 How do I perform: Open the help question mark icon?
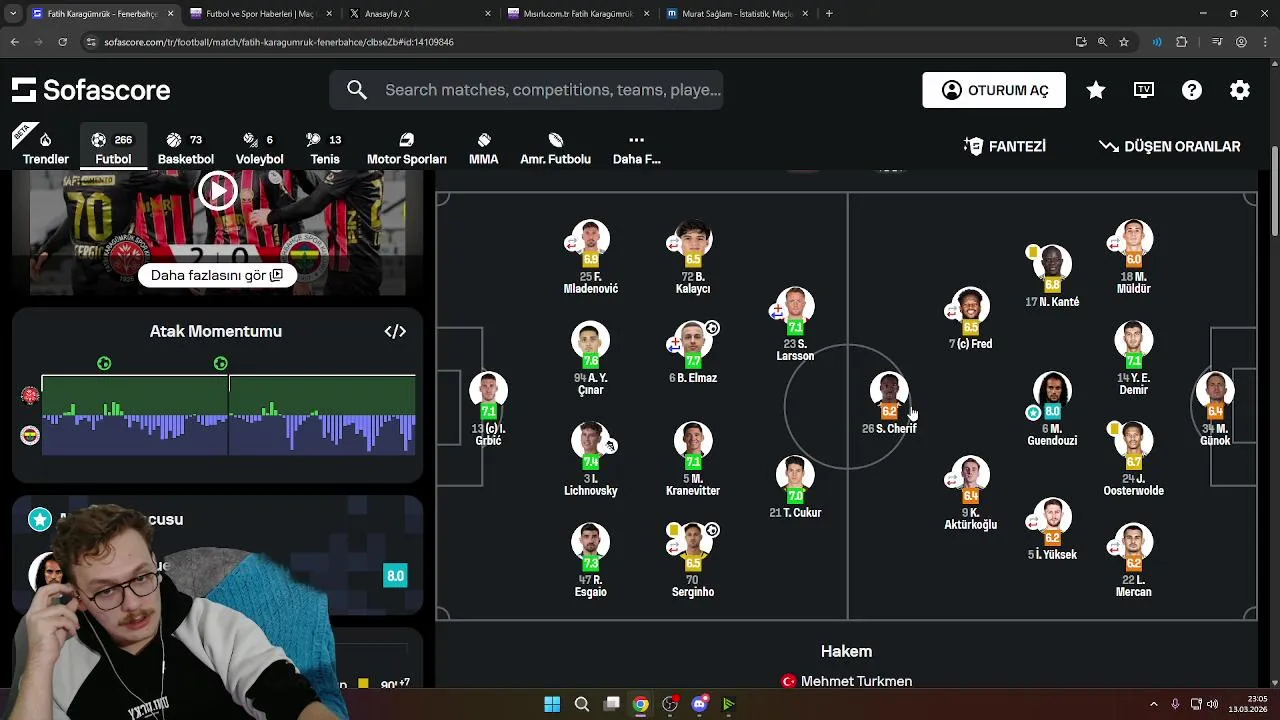point(1192,90)
